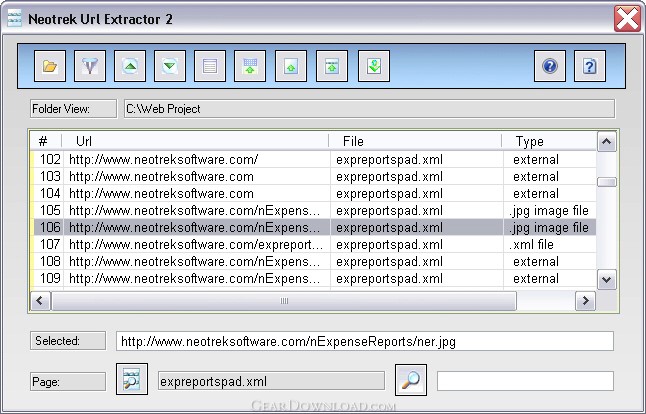Image resolution: width=646 pixels, height=414 pixels.
Task: Click expreportspad.xml file cell in row 103
Action: 389,176
